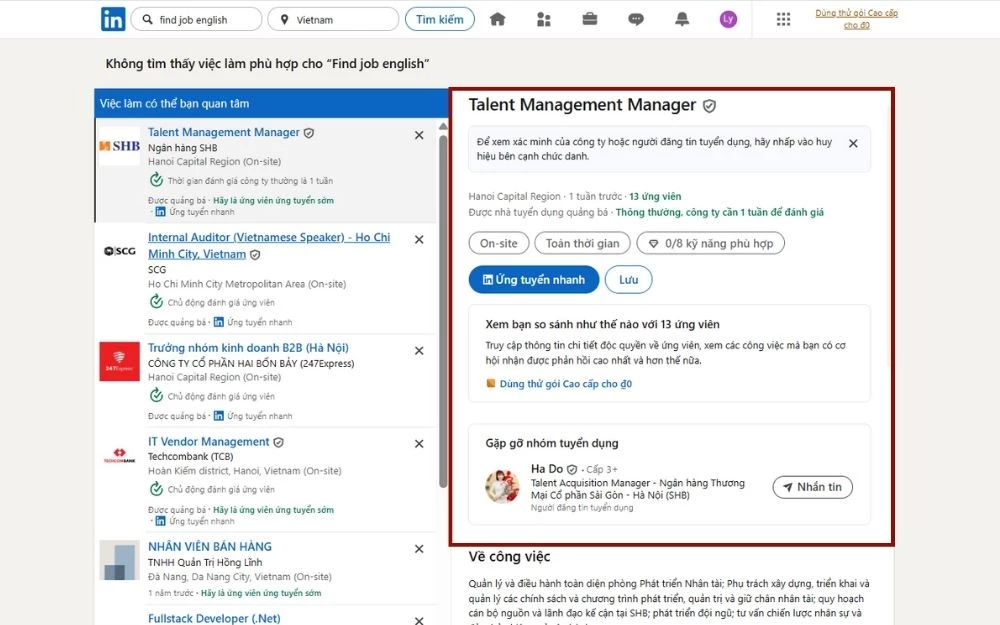Open the My Network icon

coord(543,18)
